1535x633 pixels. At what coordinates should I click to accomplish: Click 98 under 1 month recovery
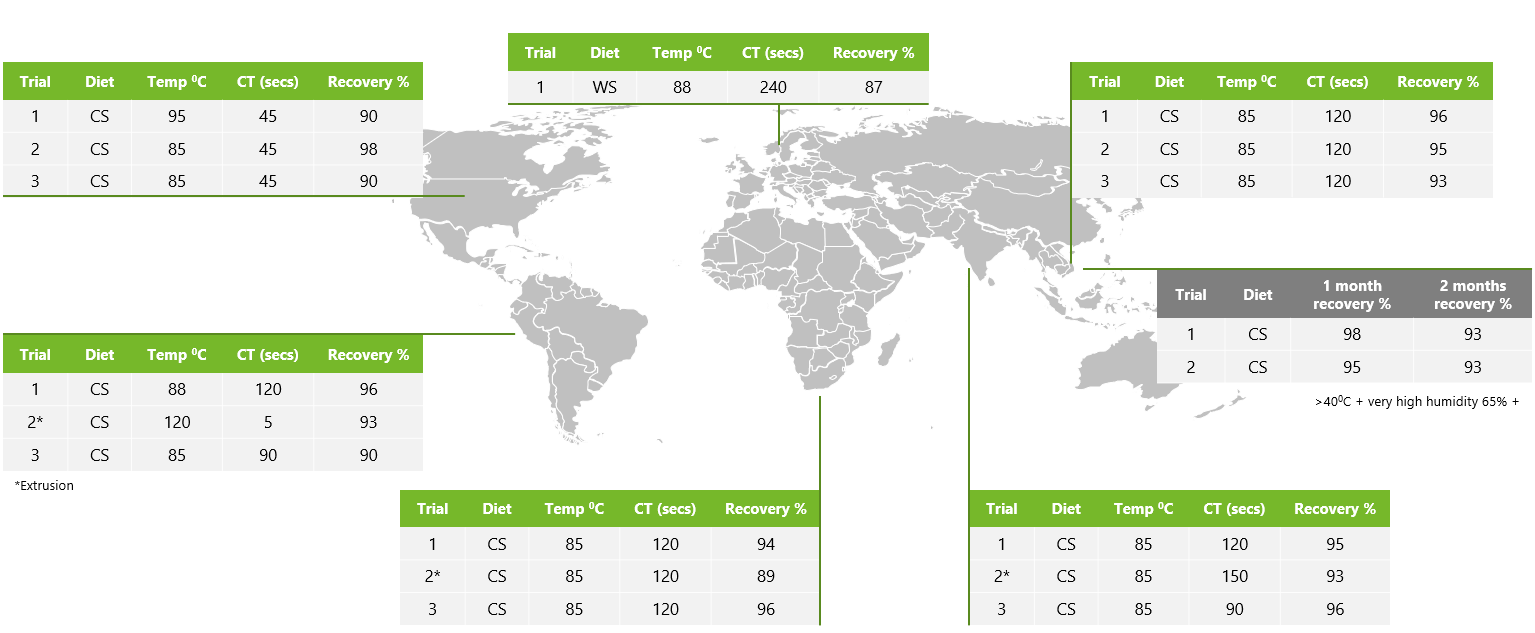click(1351, 334)
